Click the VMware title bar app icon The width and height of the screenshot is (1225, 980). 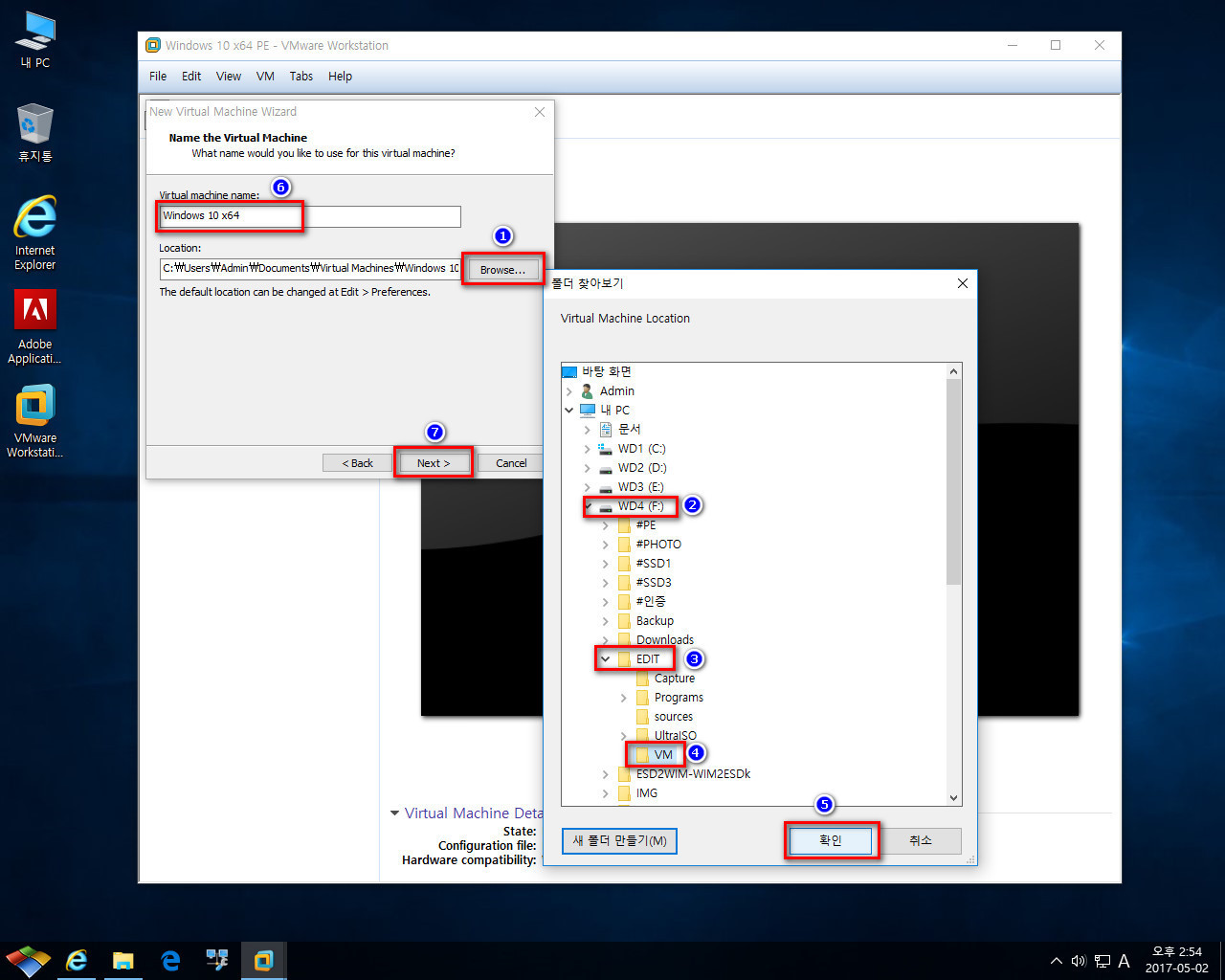(x=153, y=45)
